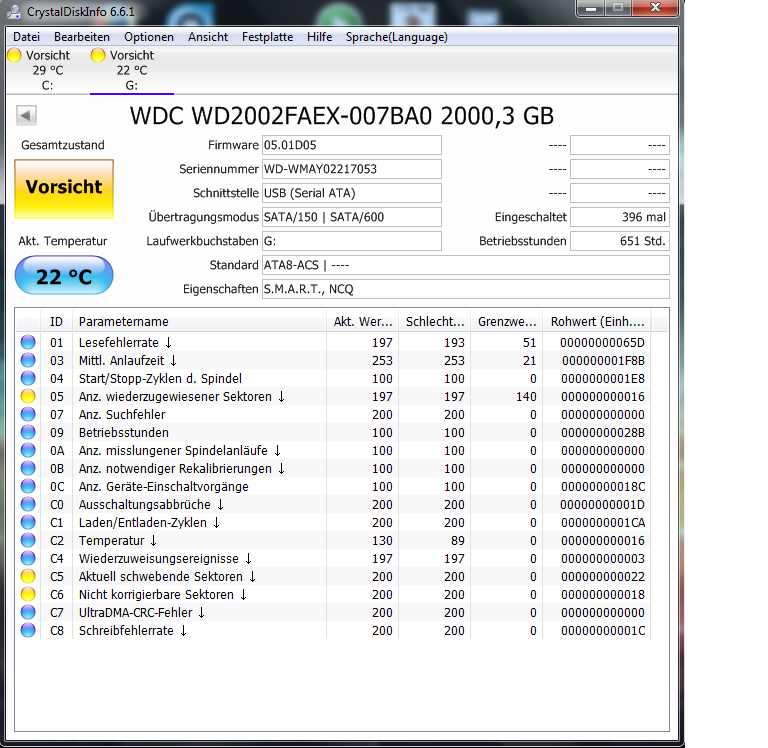
Task: Click the yellow Vorsicht health status button
Action: pyautogui.click(x=64, y=189)
